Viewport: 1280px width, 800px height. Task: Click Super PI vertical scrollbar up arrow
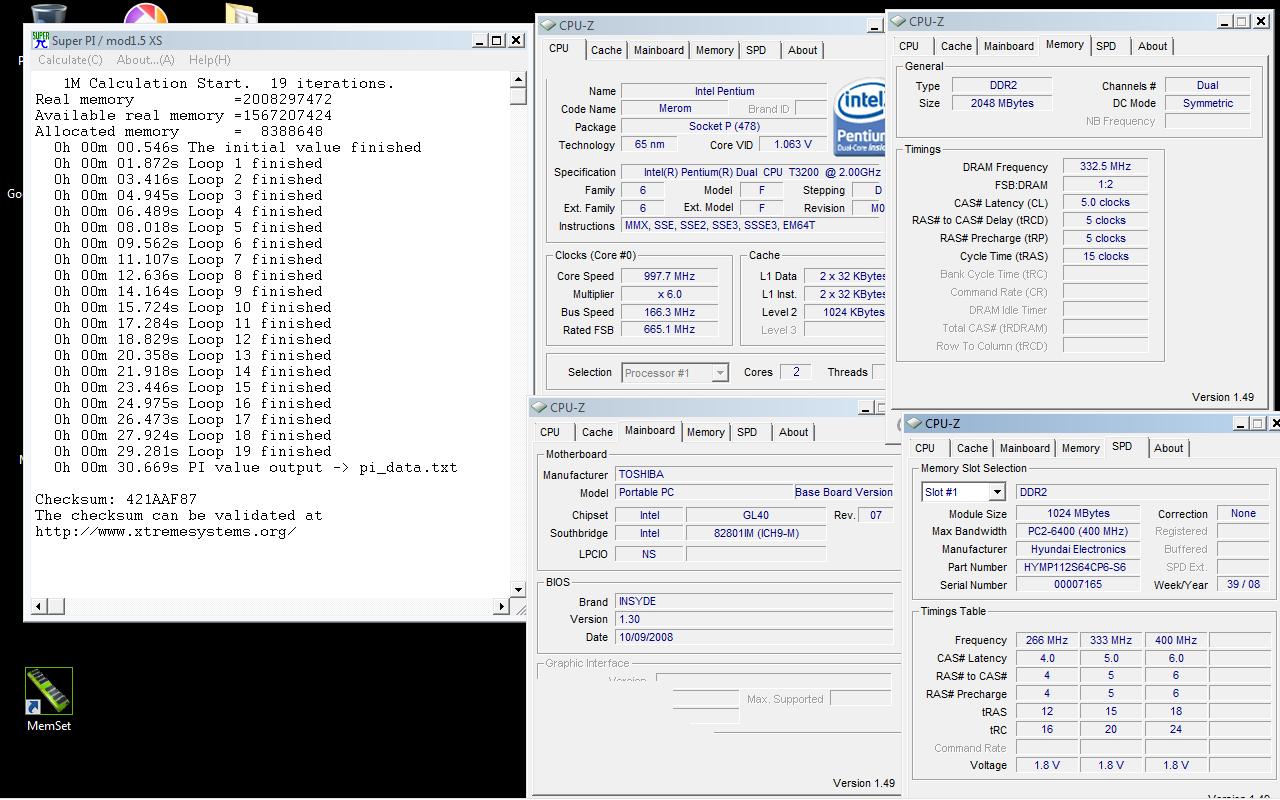coord(518,80)
